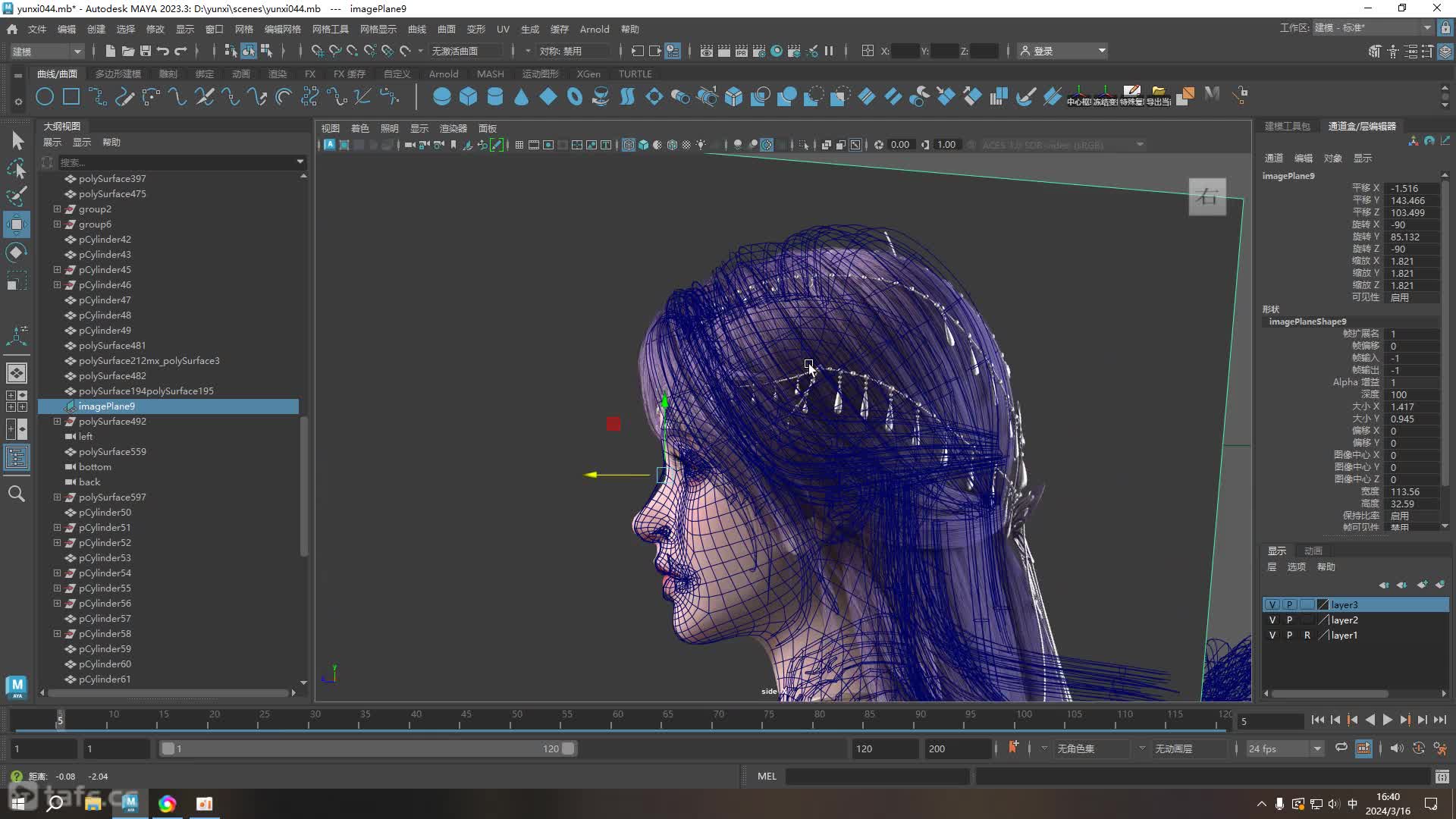This screenshot has width=1456, height=819.
Task: Expand polySurface597 in the outliner
Action: 57,497
